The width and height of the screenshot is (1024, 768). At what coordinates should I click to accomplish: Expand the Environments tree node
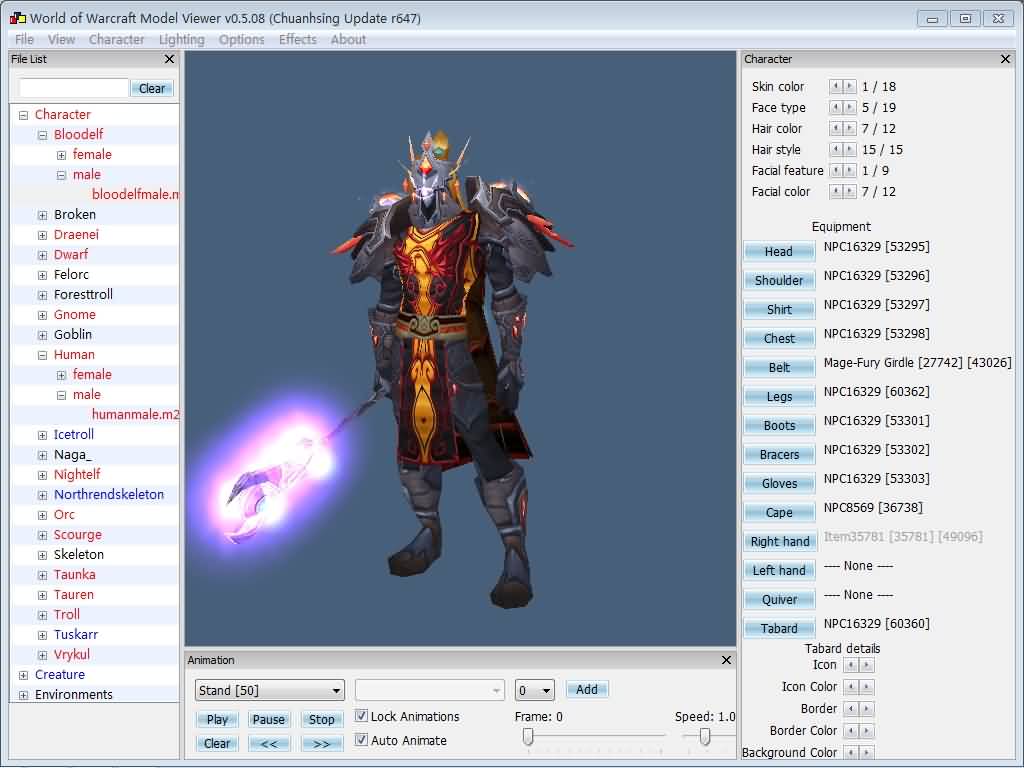pyautogui.click(x=24, y=695)
